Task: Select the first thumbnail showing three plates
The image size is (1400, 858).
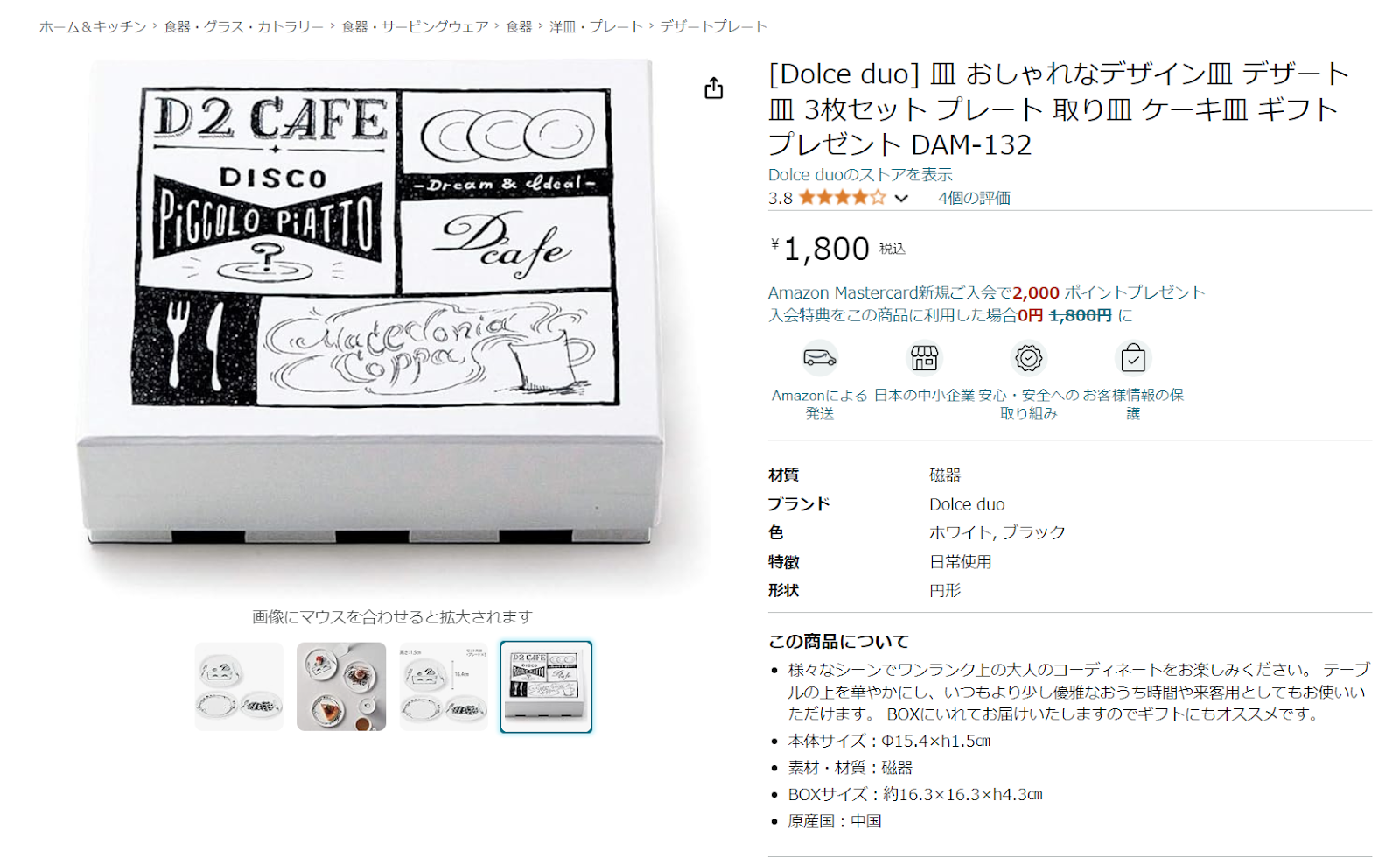Action: pyautogui.click(x=239, y=686)
